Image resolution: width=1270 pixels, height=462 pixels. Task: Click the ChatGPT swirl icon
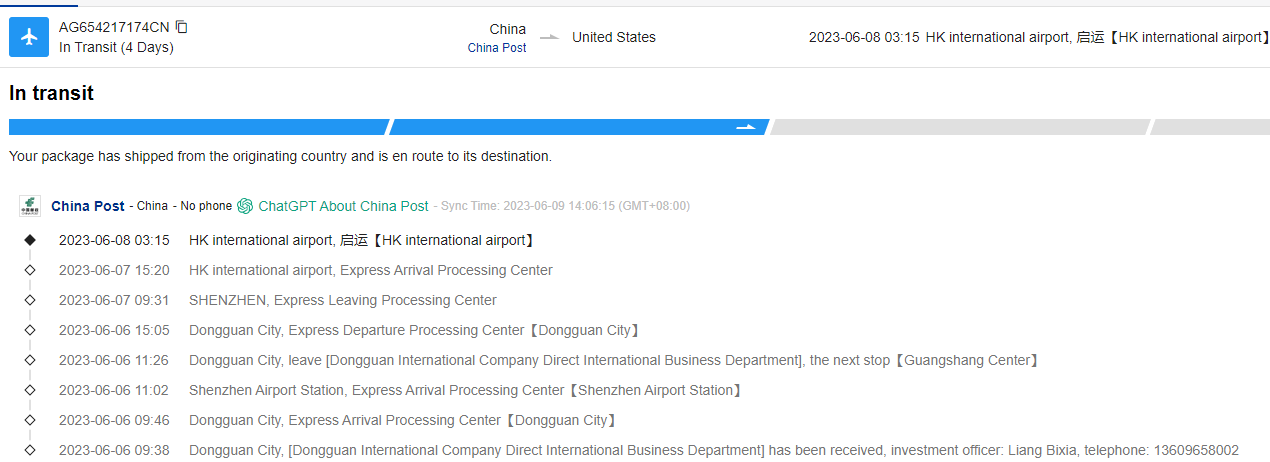tap(245, 206)
